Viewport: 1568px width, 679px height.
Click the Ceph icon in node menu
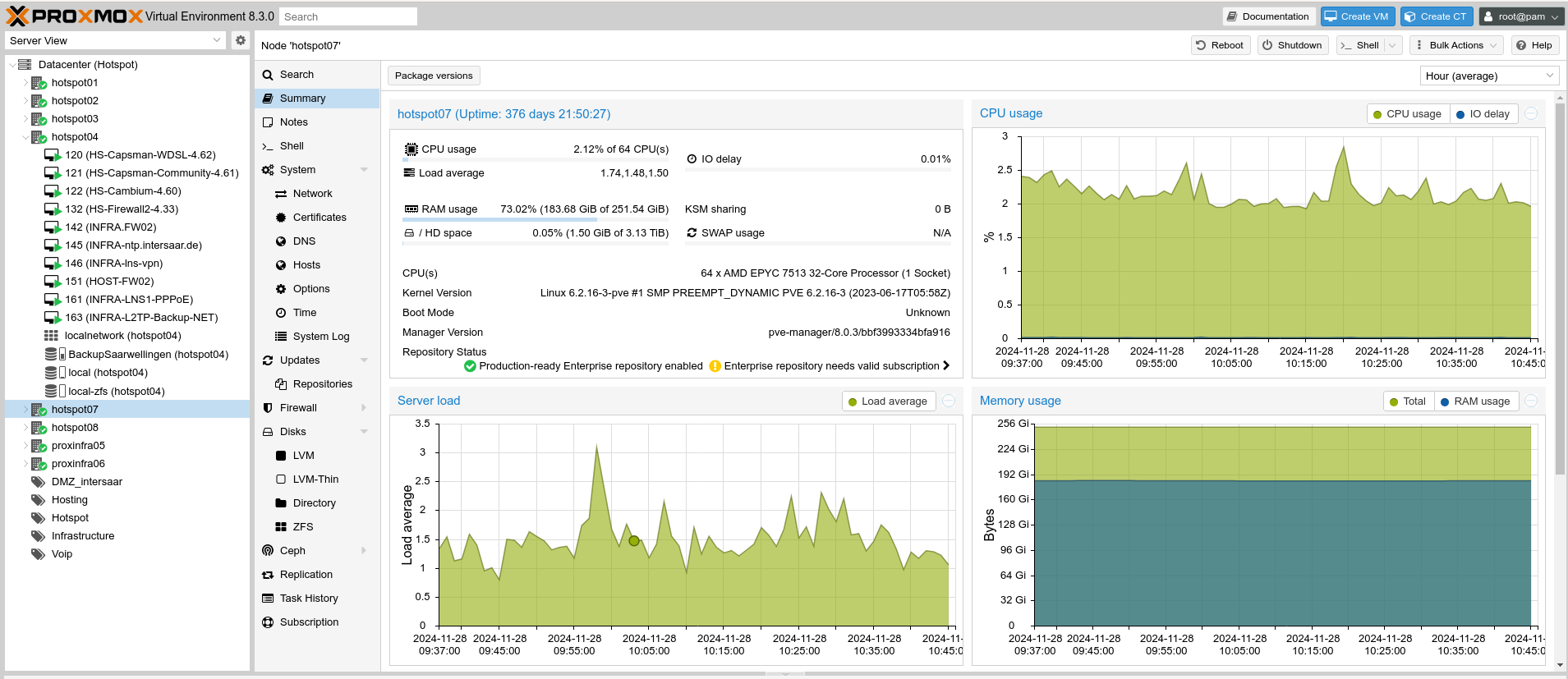(268, 551)
